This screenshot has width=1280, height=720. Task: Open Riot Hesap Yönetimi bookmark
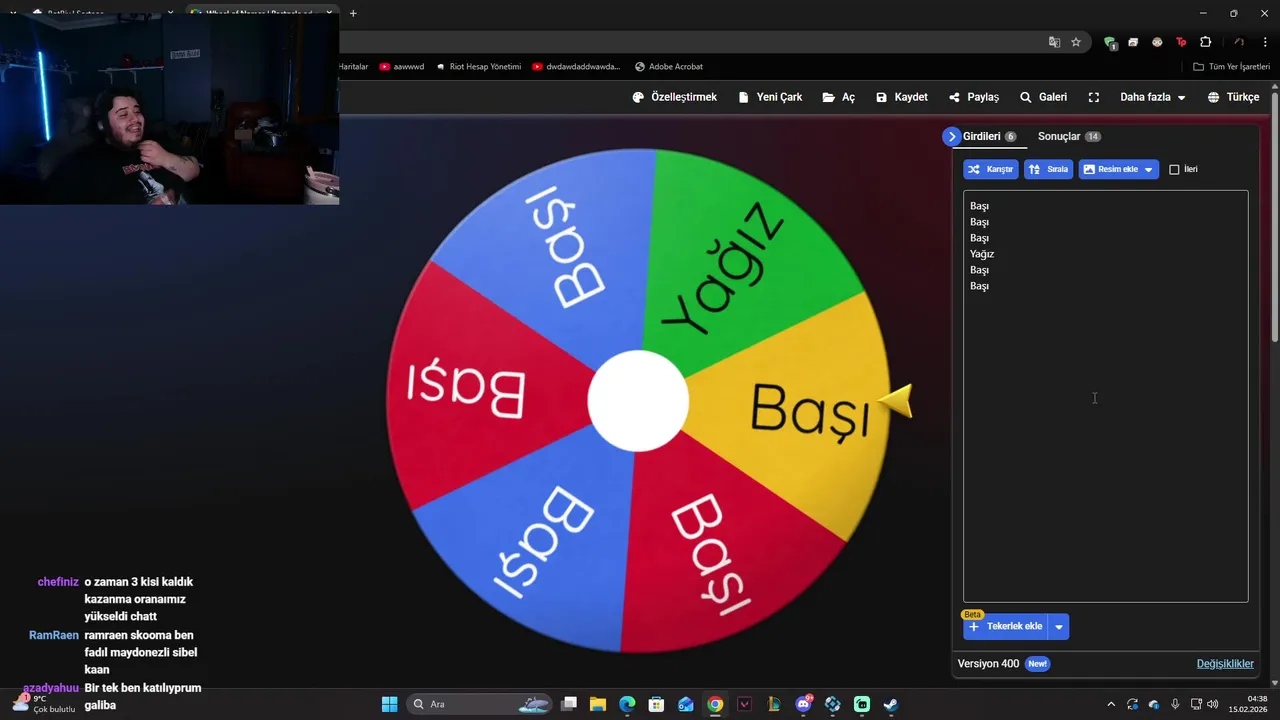click(478, 67)
